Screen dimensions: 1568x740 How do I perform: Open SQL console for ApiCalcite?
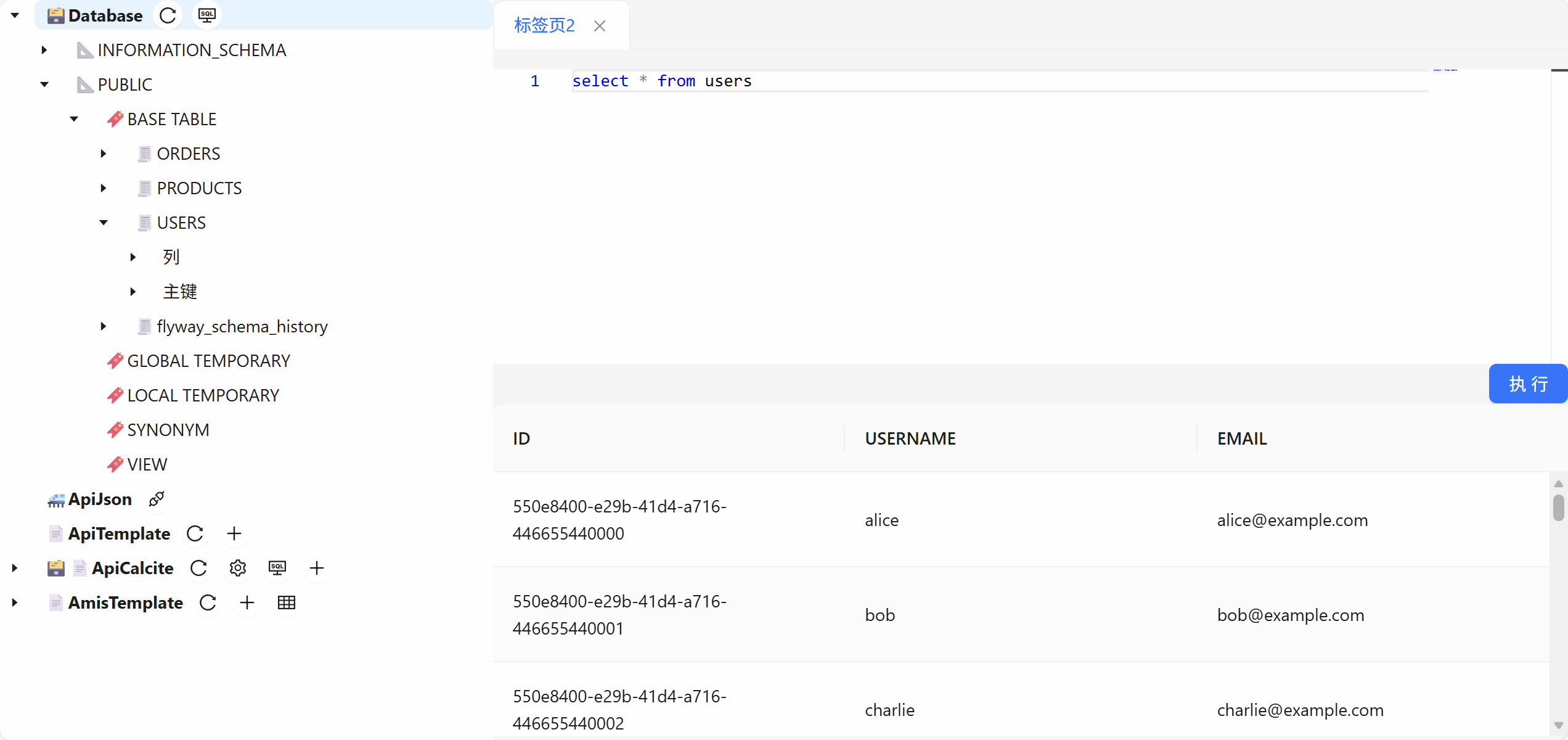(x=277, y=568)
